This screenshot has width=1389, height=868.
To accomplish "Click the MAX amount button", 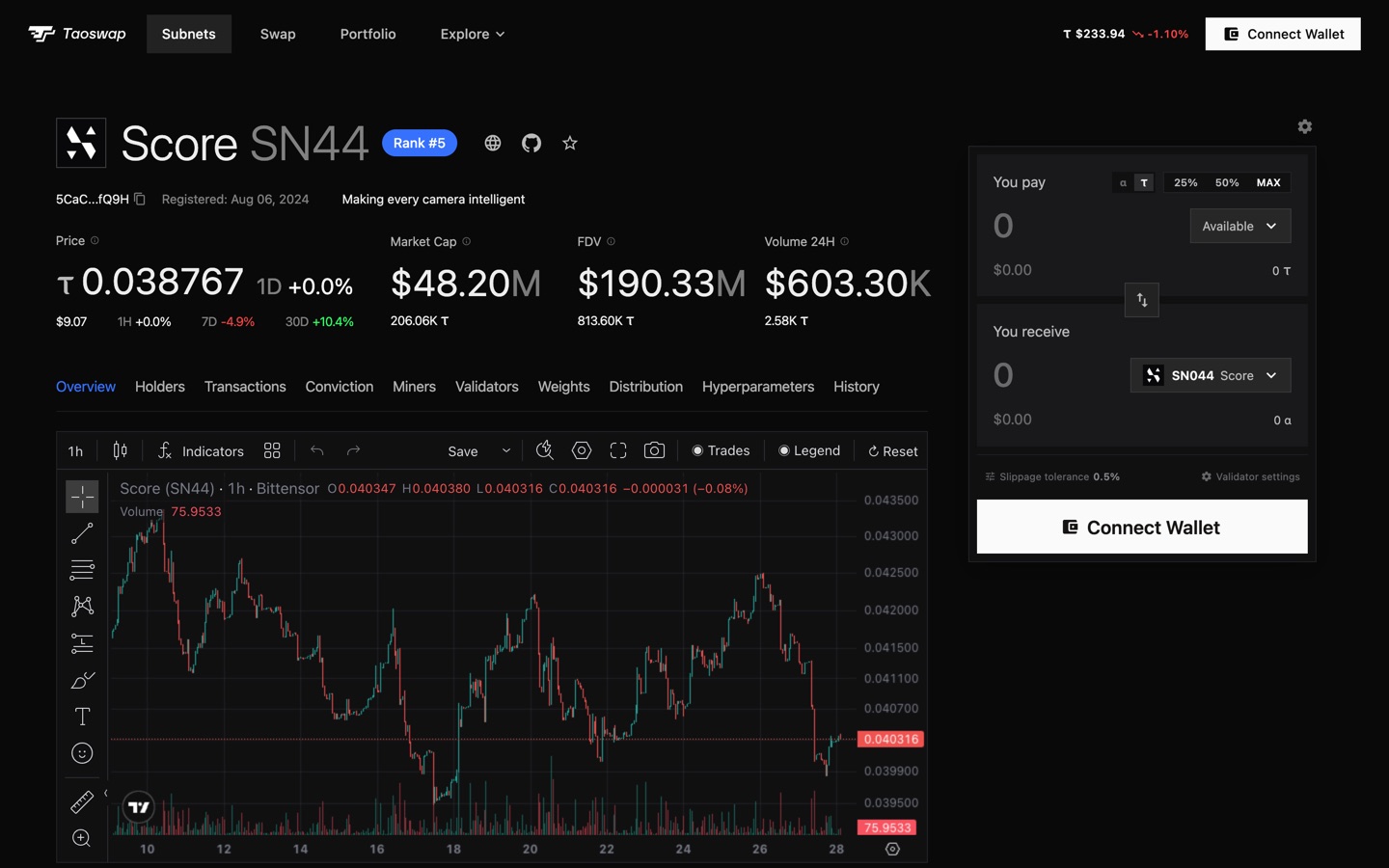I will [x=1268, y=182].
